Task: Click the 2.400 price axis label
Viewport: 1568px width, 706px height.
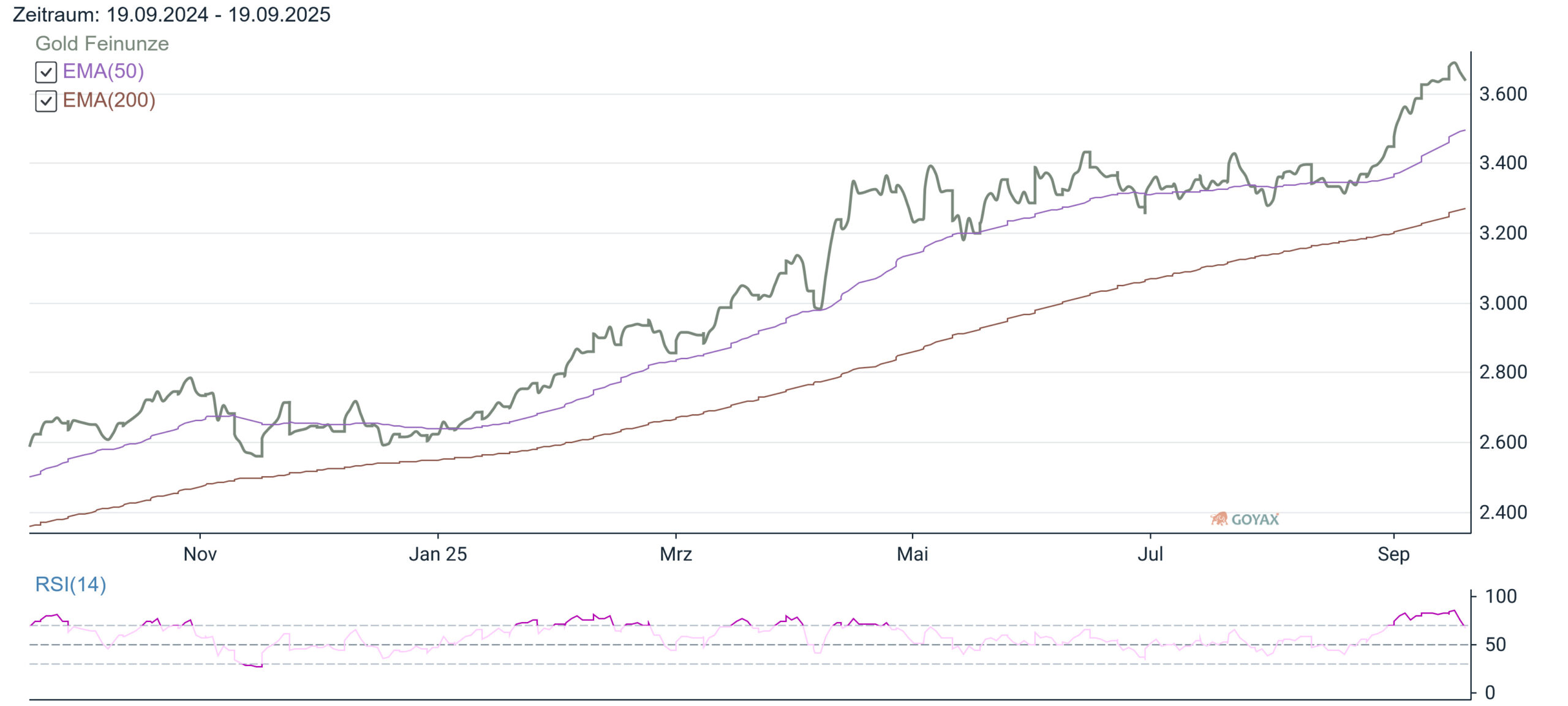Action: click(x=1503, y=512)
